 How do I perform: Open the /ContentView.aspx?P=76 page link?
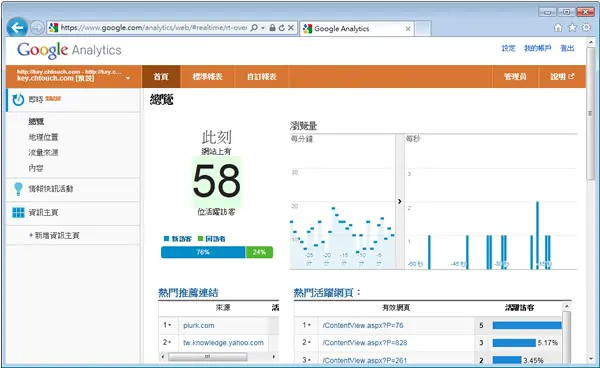point(363,326)
